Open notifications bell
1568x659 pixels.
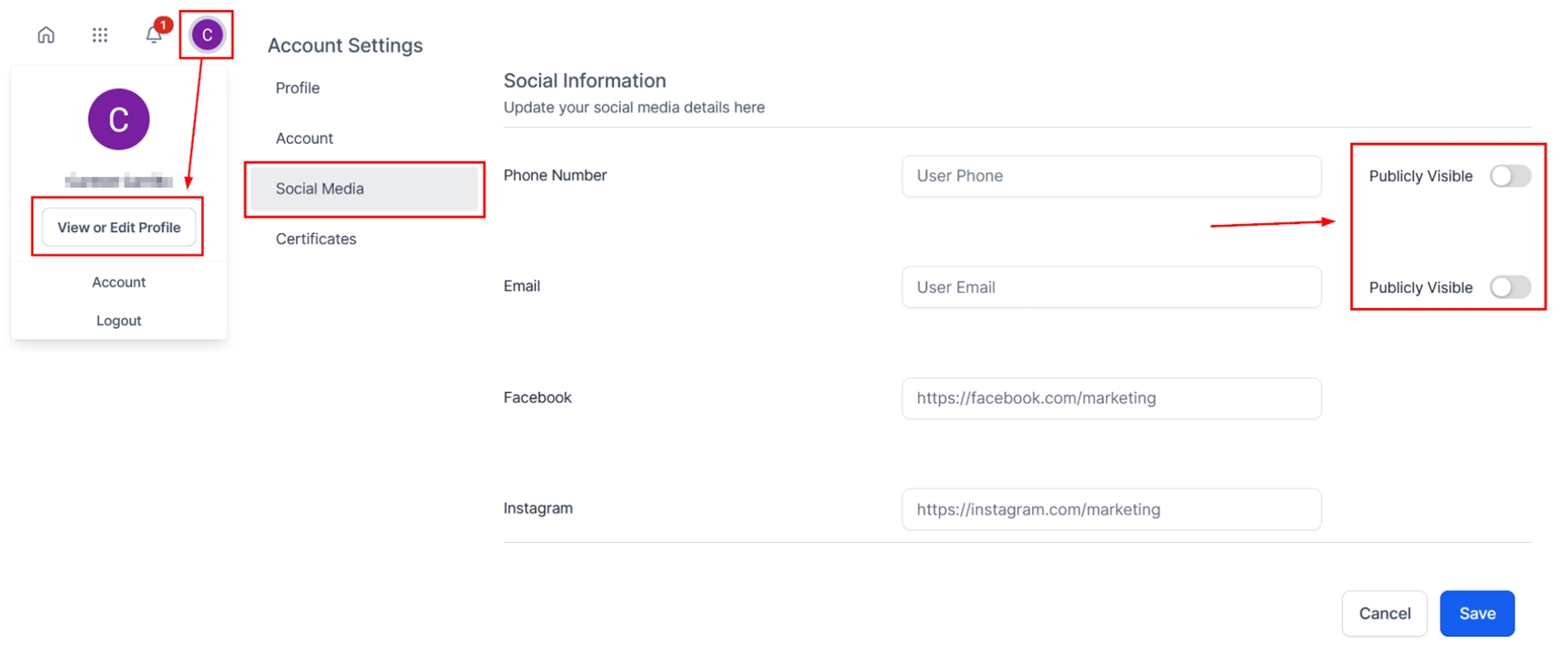coord(154,35)
